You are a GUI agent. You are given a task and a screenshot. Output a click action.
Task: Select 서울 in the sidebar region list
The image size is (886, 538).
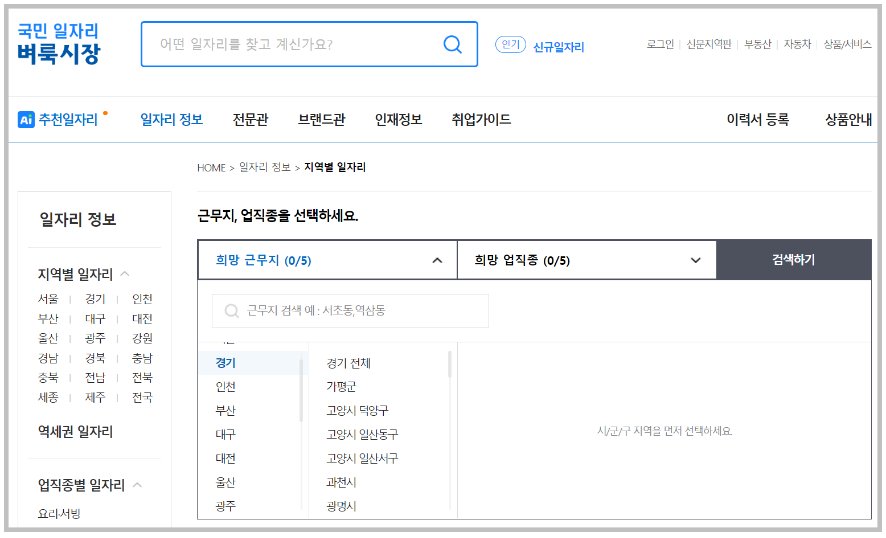click(x=48, y=299)
